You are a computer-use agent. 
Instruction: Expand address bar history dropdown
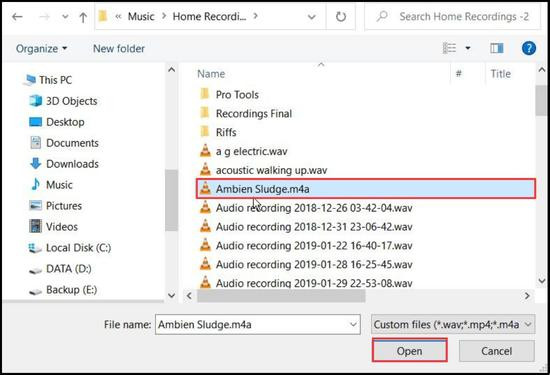(x=311, y=17)
